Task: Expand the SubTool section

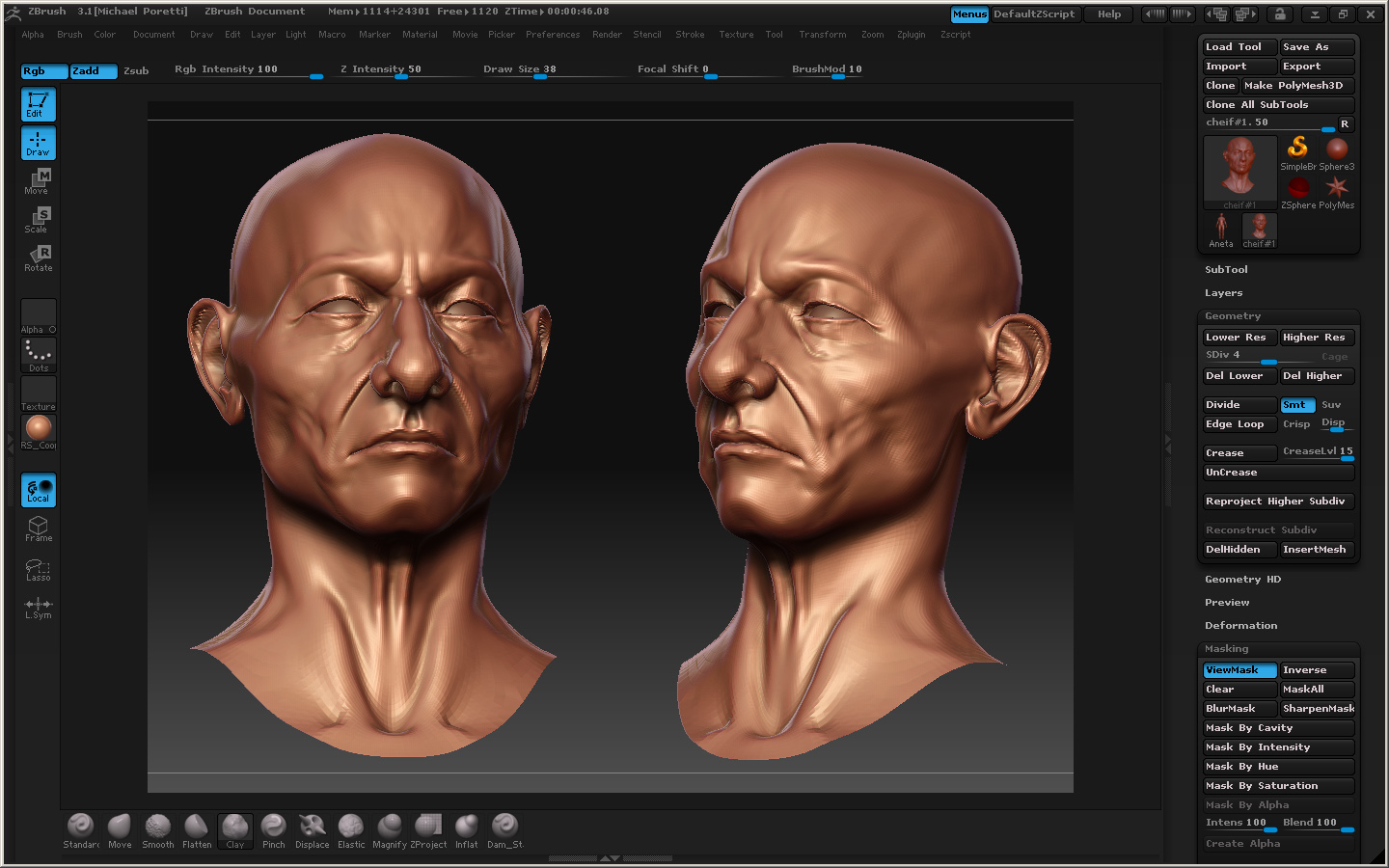Action: [x=1226, y=270]
